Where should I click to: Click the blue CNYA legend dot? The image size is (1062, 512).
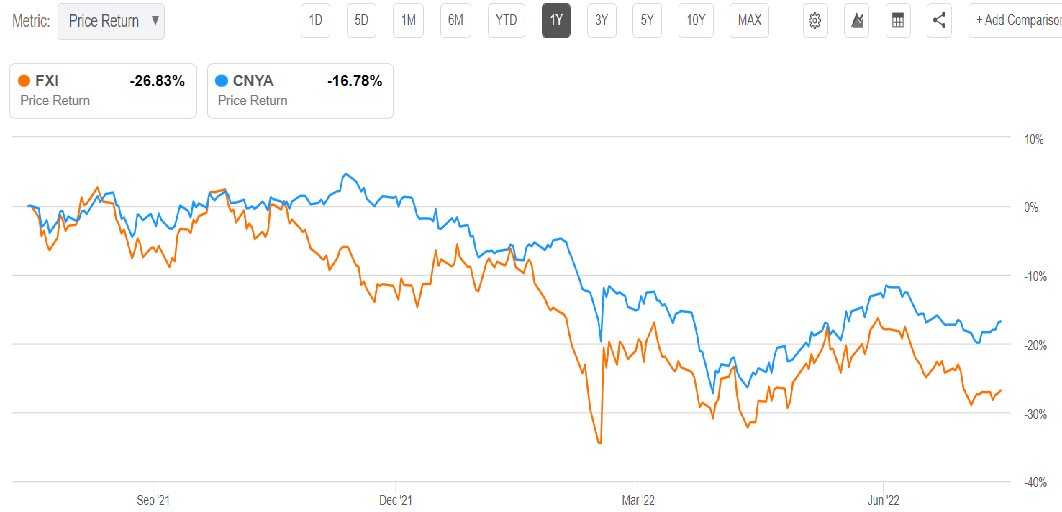[222, 82]
